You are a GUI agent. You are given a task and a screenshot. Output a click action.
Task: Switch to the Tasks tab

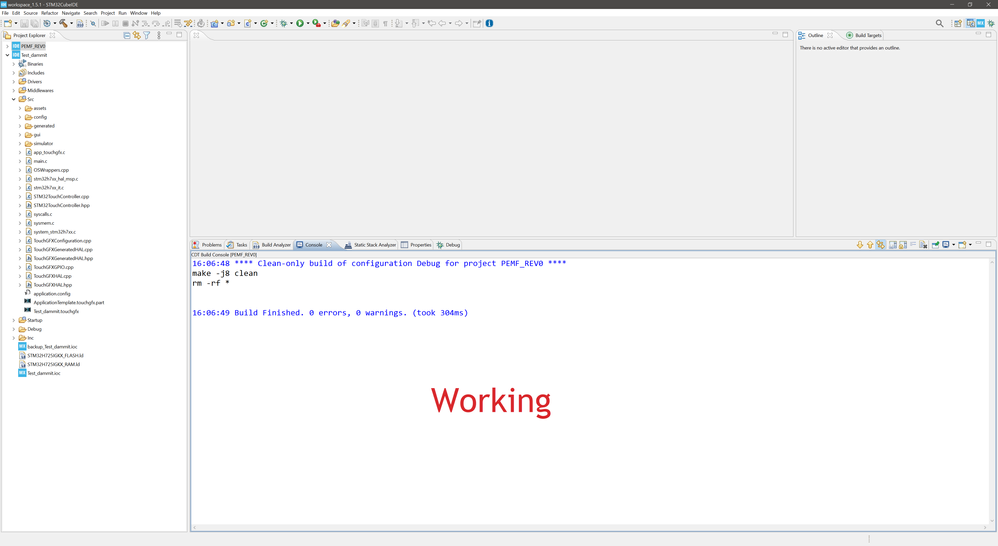coord(237,244)
